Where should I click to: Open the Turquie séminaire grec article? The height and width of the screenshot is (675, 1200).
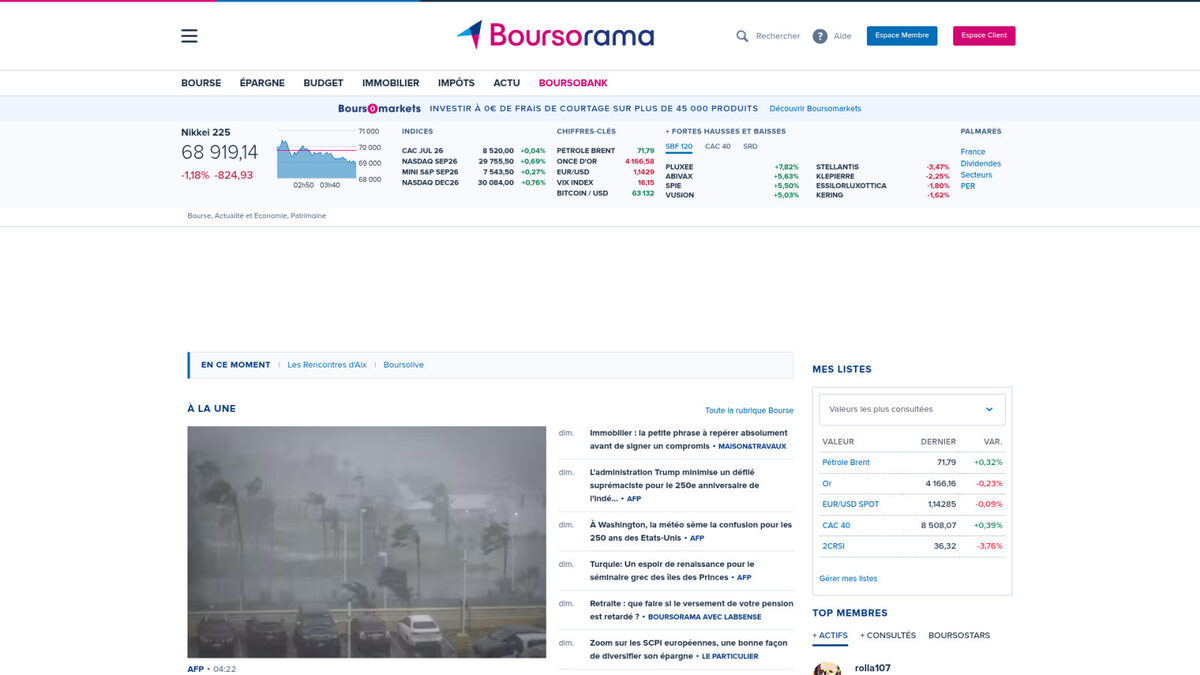(672, 570)
